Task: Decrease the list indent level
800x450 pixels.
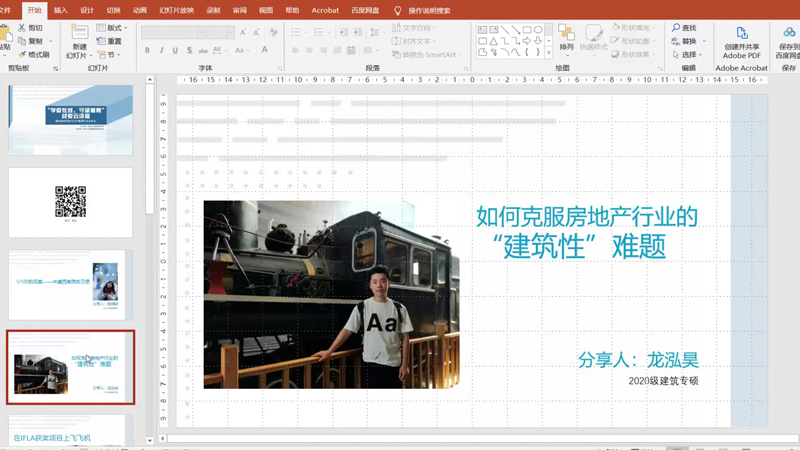Action: coord(343,32)
